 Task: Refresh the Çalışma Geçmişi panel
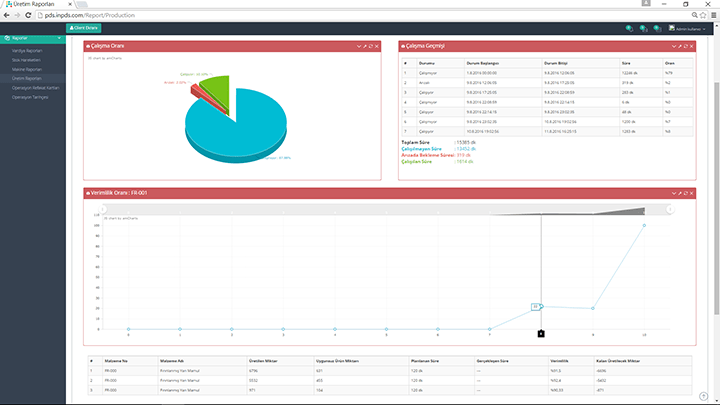click(686, 46)
